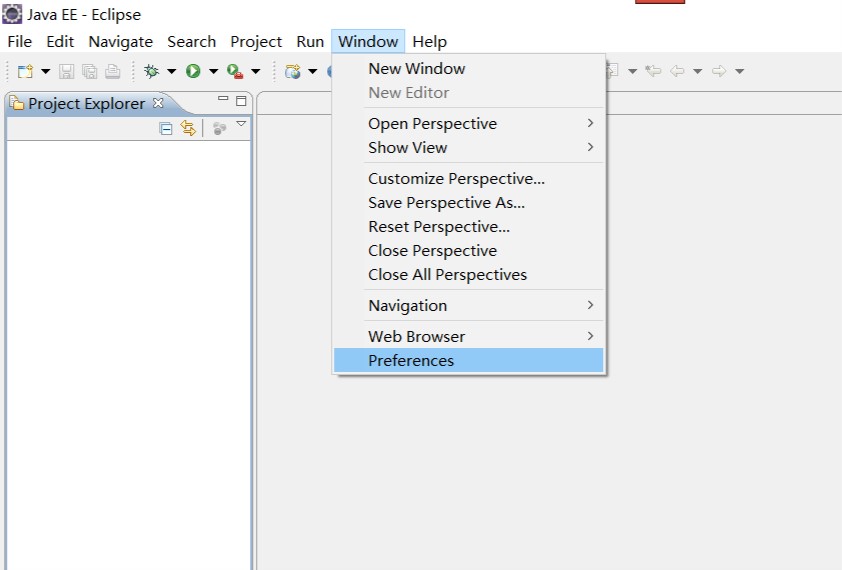Select the Project Explorer tab
The image size is (842, 570).
[86, 103]
